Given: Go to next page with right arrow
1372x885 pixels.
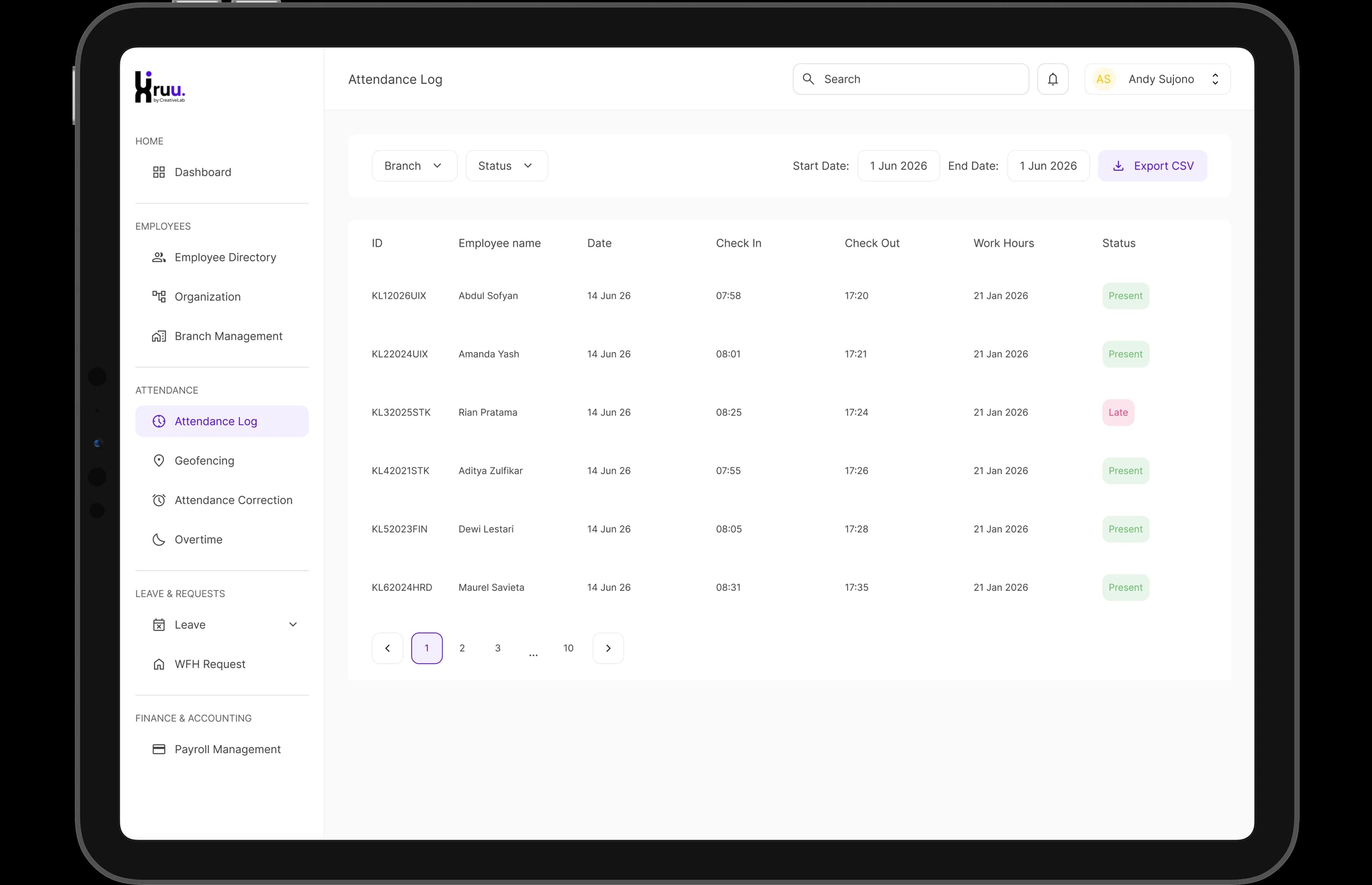Looking at the screenshot, I should point(608,648).
